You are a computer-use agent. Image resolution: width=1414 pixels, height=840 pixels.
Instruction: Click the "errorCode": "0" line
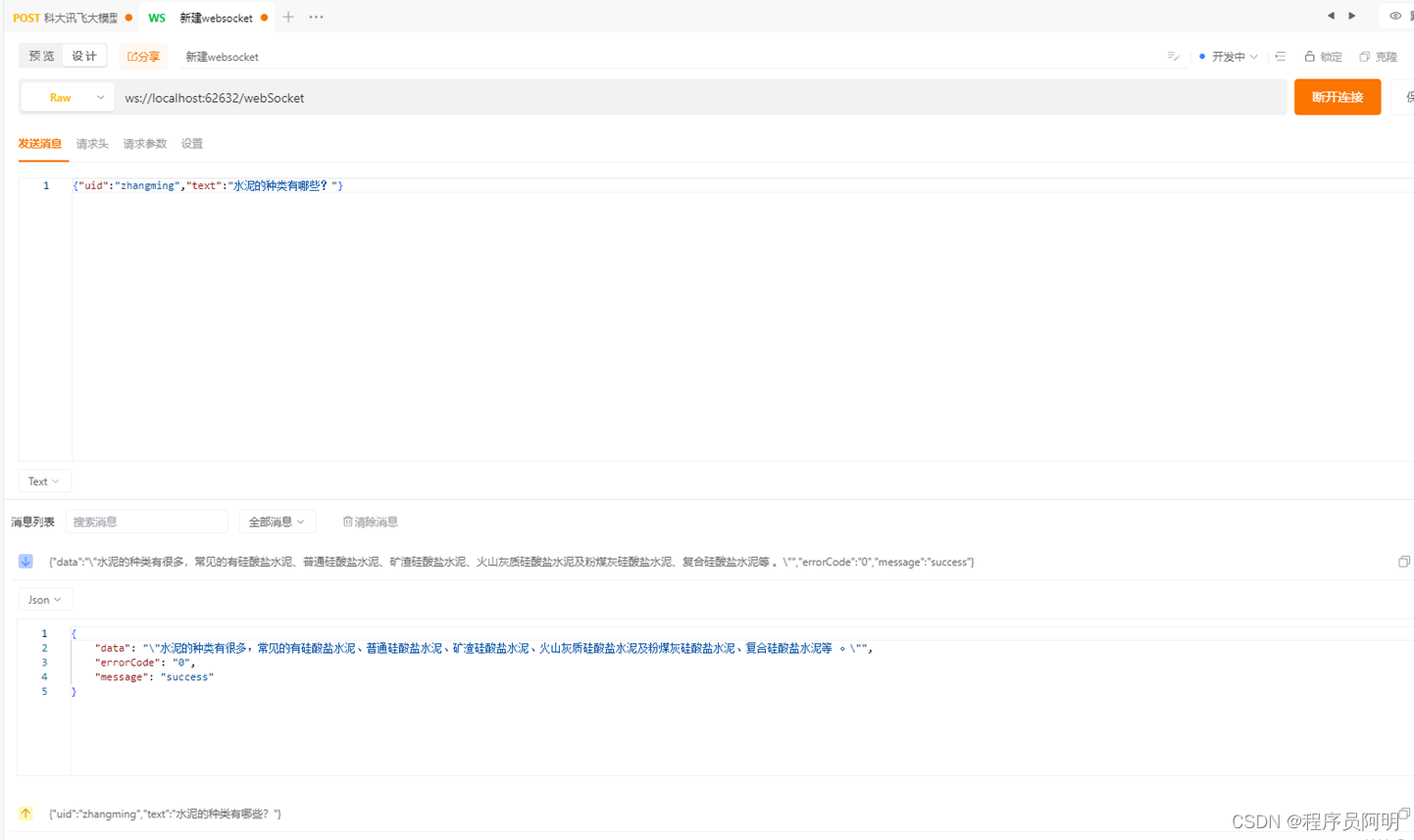pos(145,663)
